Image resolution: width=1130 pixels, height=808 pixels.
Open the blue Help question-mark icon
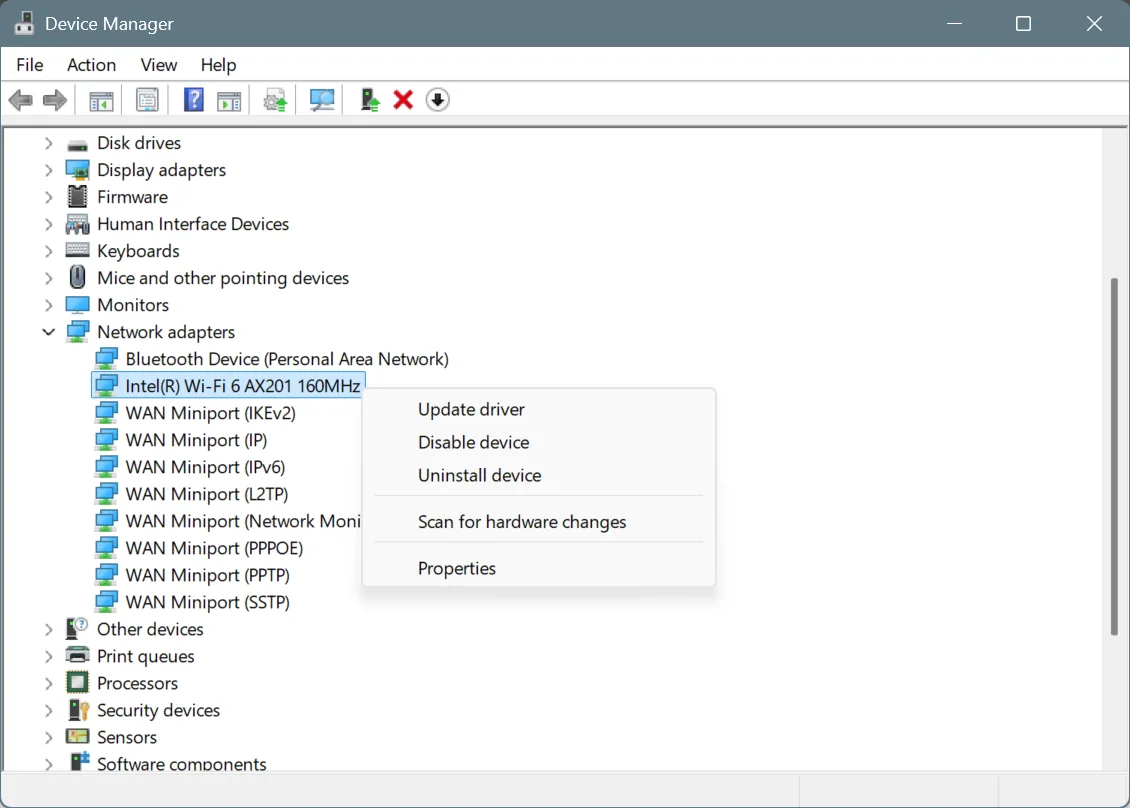(x=194, y=99)
